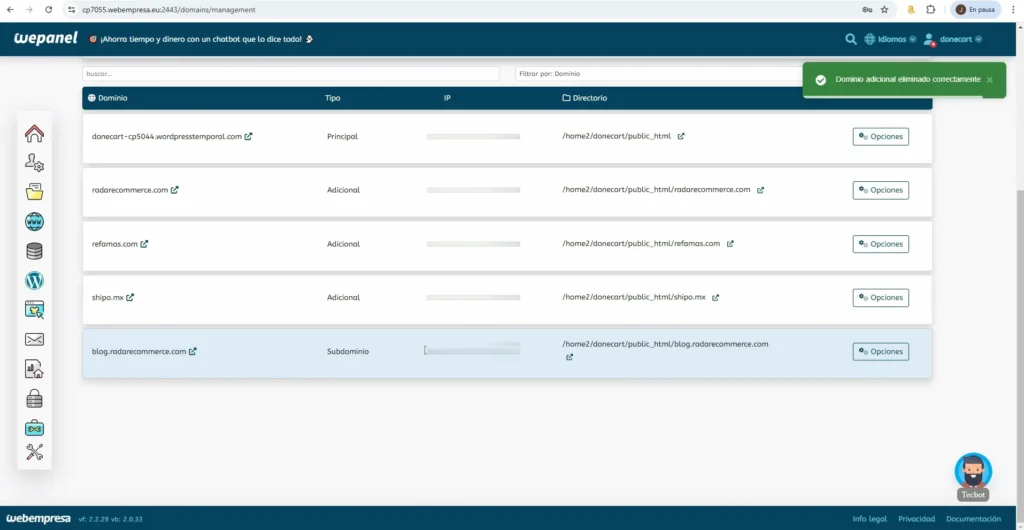Open refamas.com external link icon
The width and height of the screenshot is (1024, 530).
(144, 244)
